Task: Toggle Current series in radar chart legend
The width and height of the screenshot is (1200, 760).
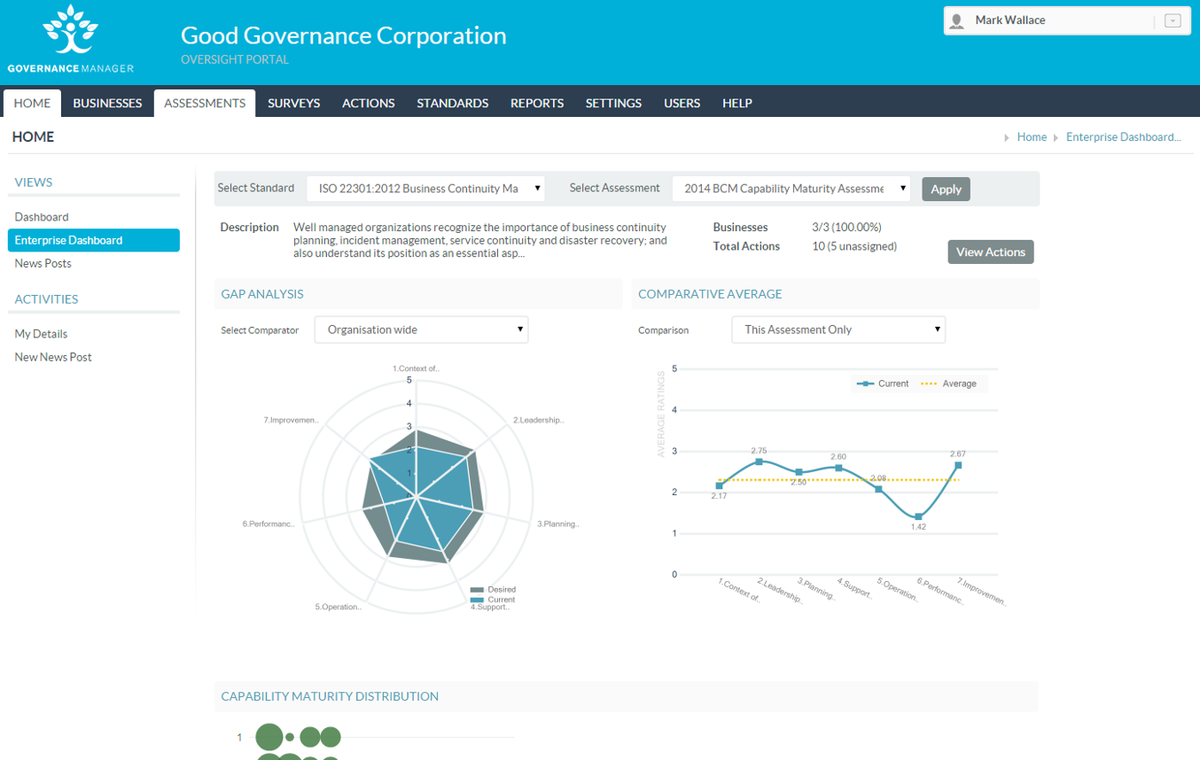Action: pyautogui.click(x=493, y=599)
